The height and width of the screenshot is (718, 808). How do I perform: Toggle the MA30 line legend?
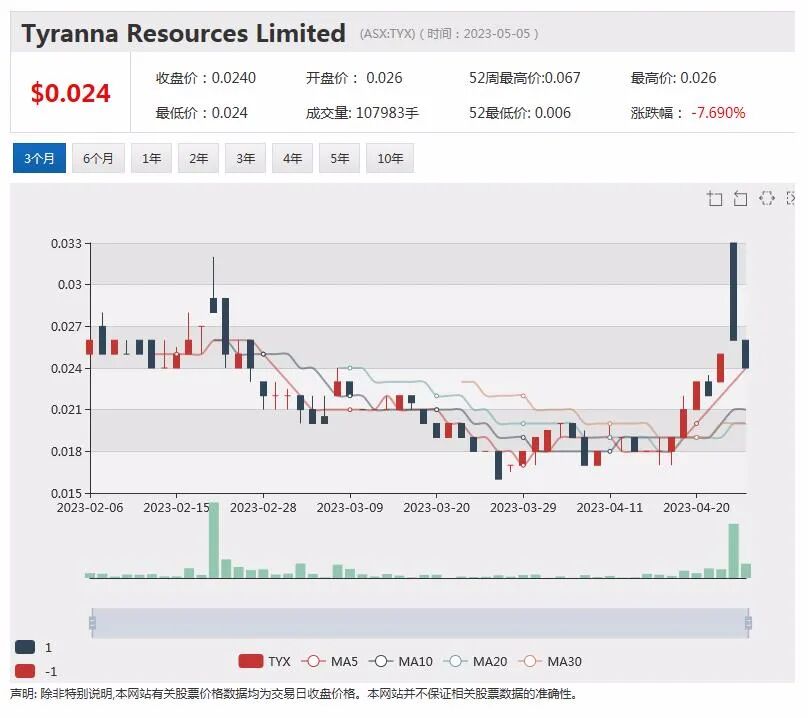point(550,661)
